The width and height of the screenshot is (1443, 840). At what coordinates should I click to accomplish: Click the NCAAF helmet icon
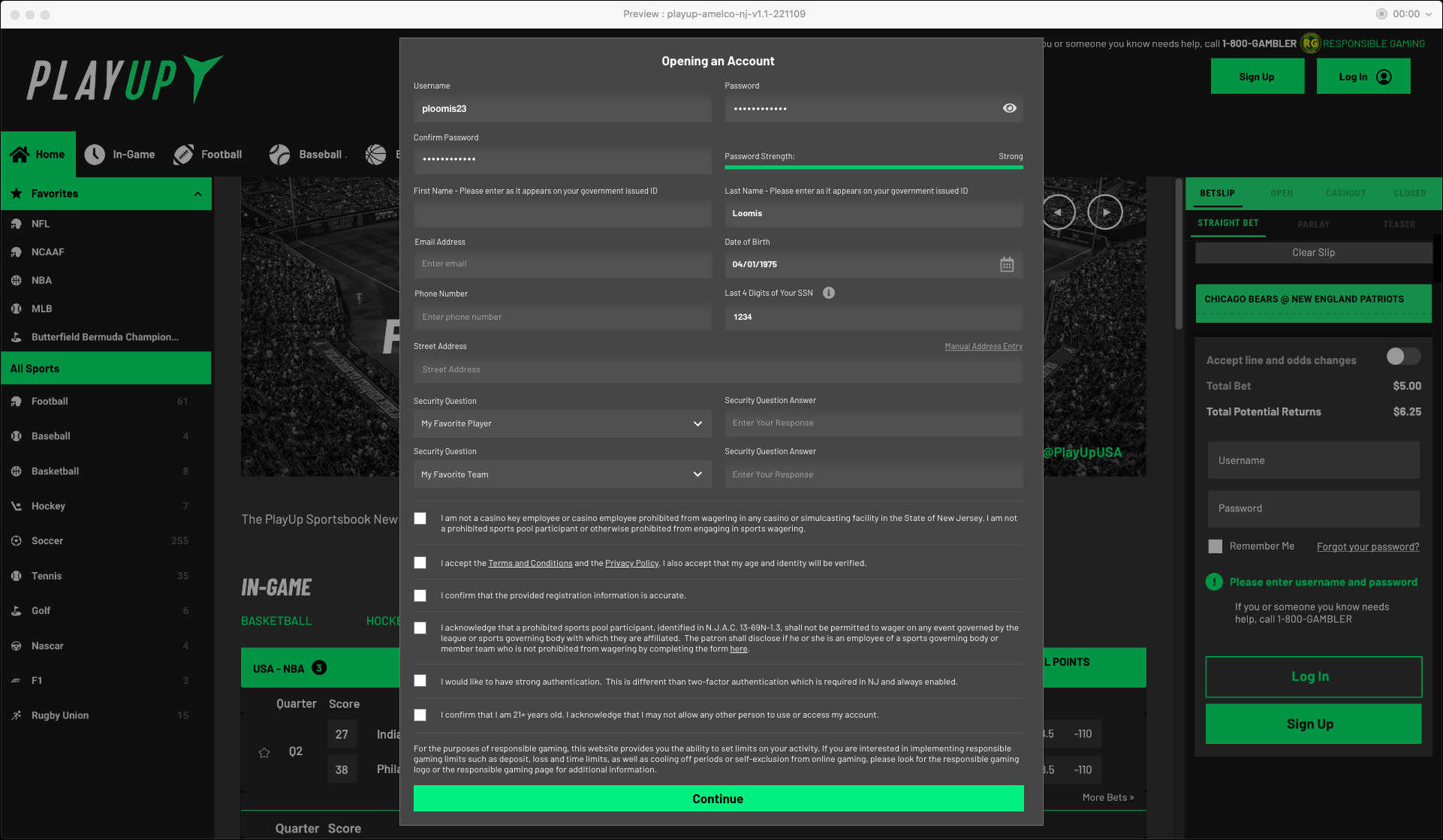(x=17, y=252)
